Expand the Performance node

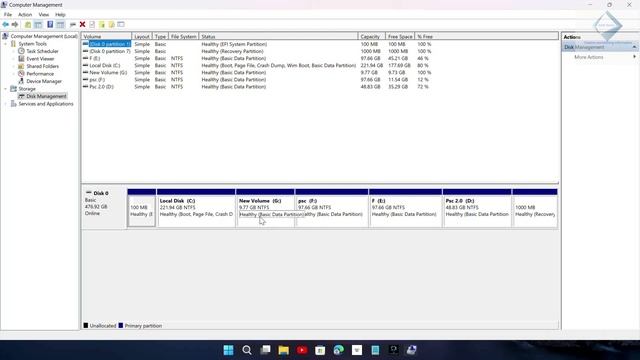13,73
